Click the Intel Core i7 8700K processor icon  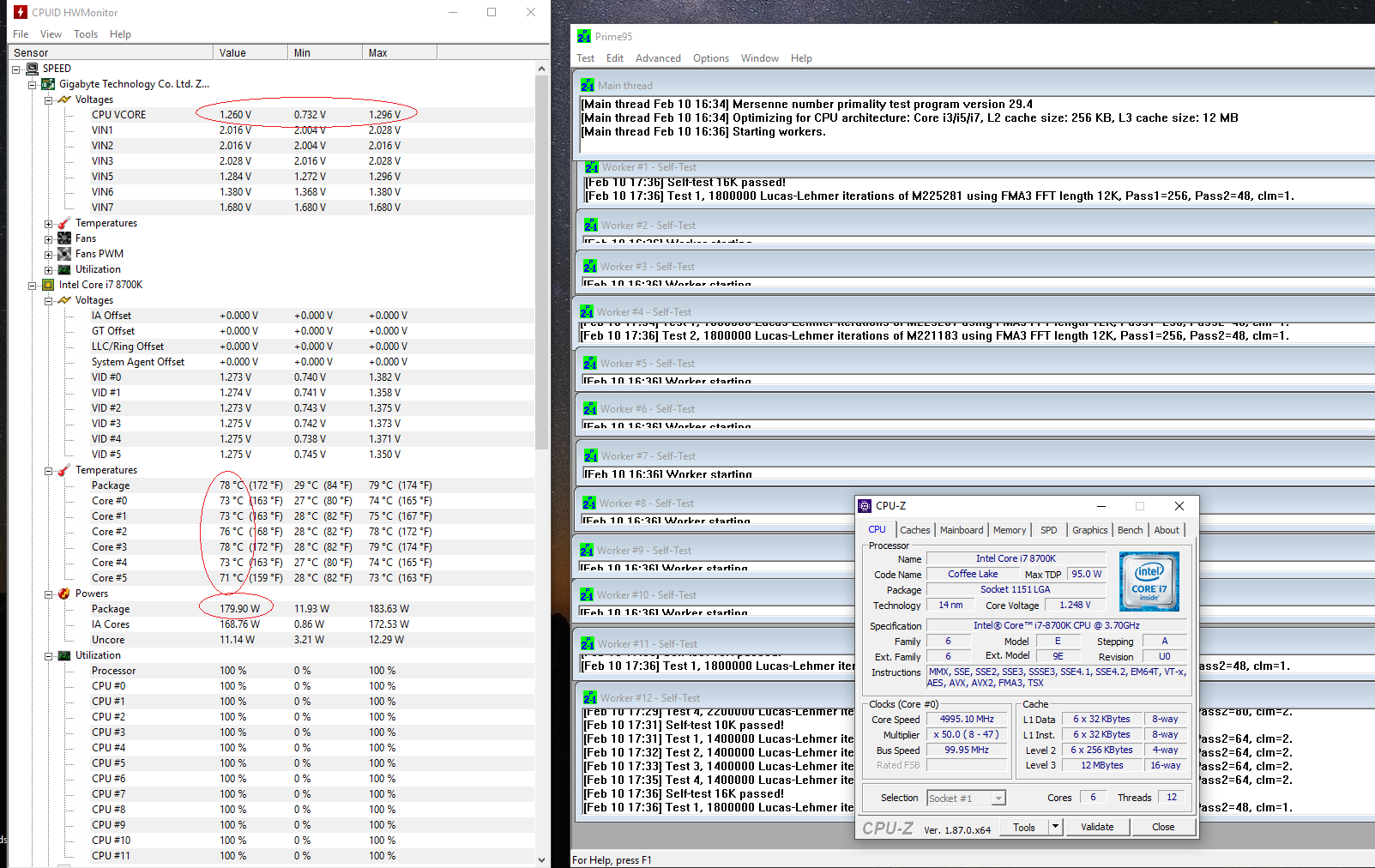coord(48,285)
